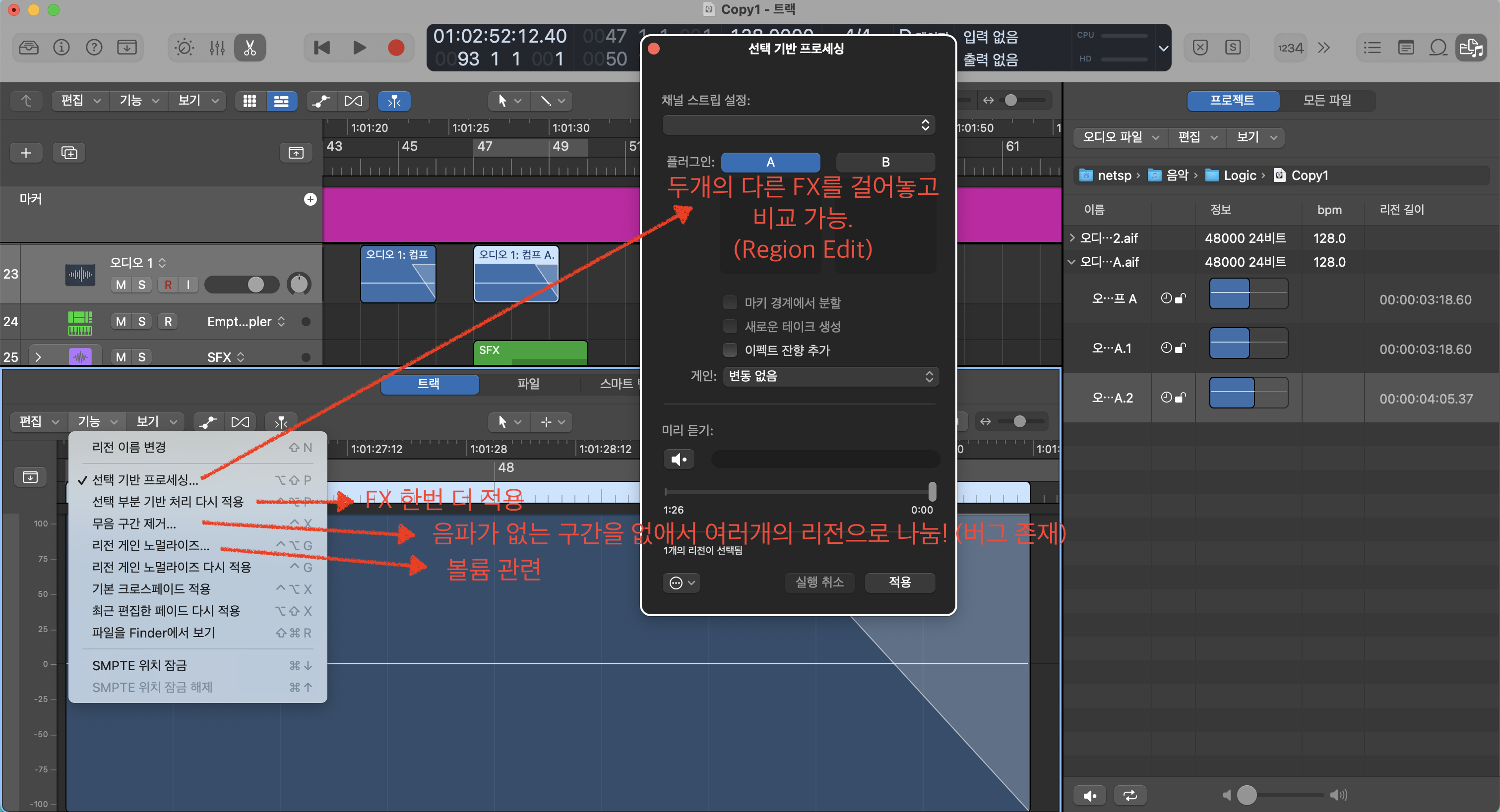Click the cycle loop button in browser
Viewport: 1500px width, 812px height.
tap(1129, 795)
